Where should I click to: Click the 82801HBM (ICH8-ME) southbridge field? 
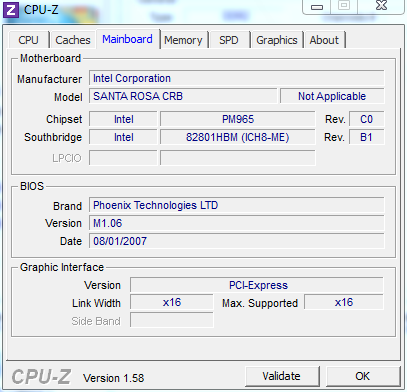click(x=238, y=137)
